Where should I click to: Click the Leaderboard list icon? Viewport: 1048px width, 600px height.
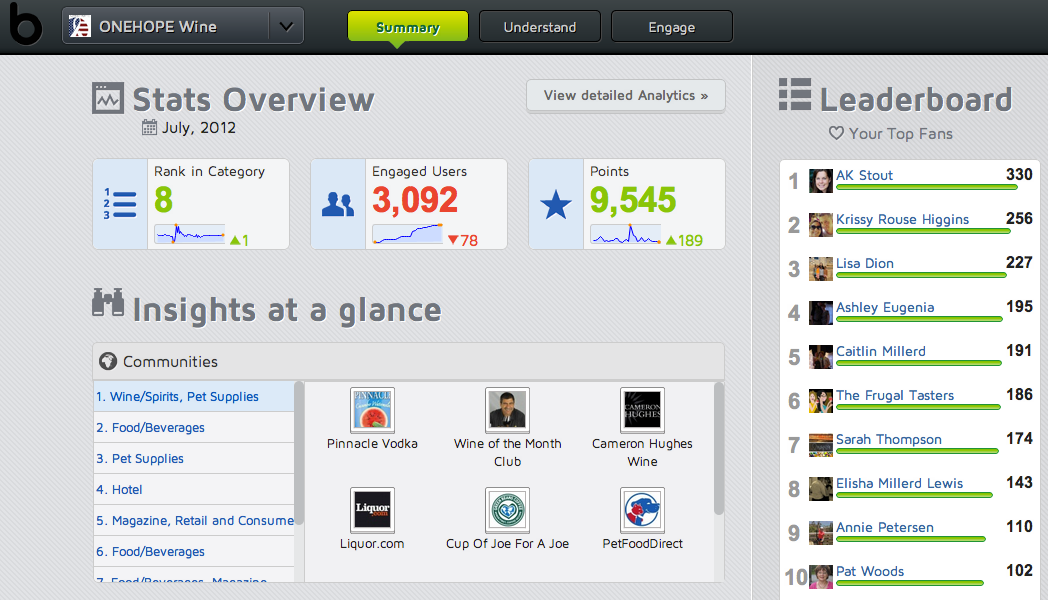(x=795, y=94)
